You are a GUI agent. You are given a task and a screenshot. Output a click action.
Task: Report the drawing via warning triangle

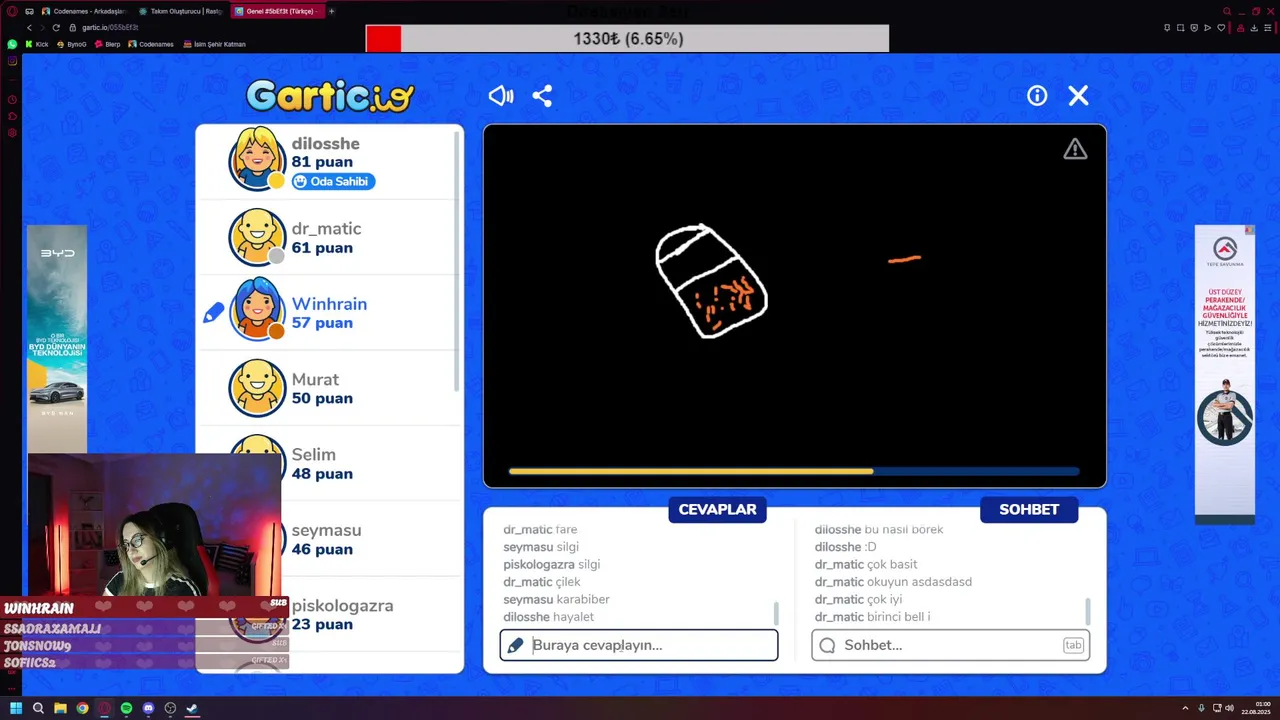[x=1075, y=149]
